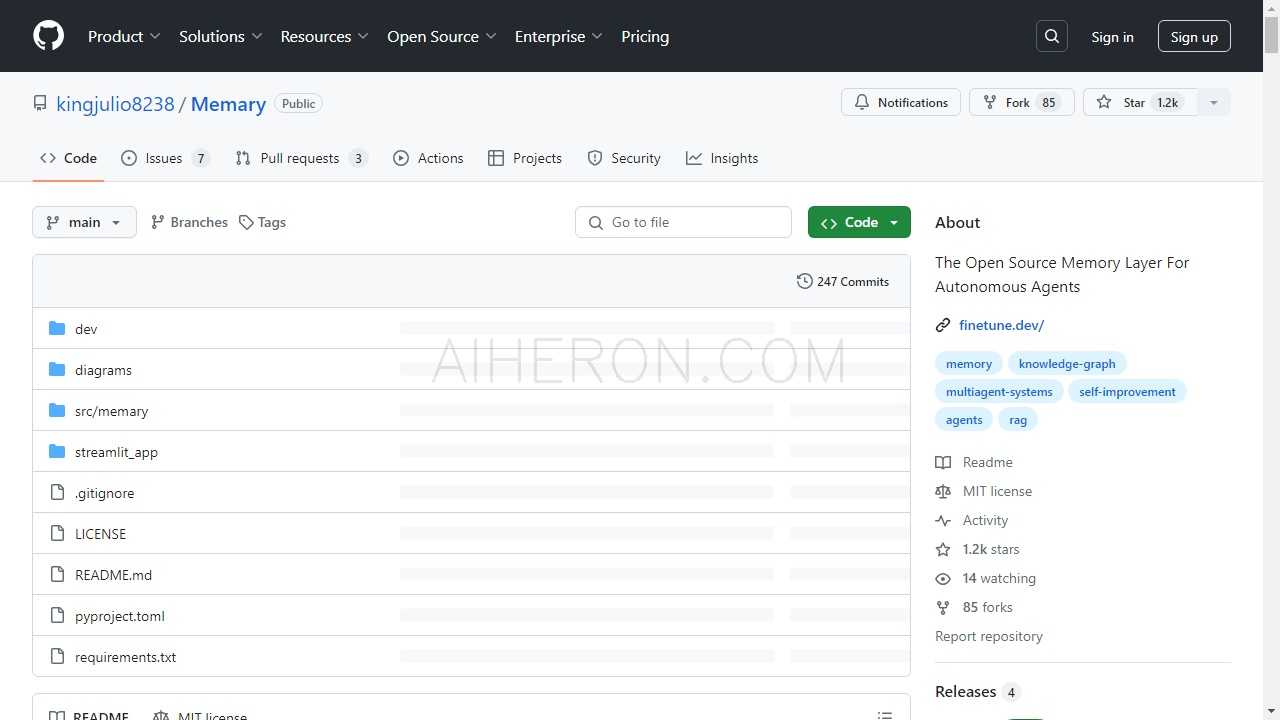Switch to the Pull requests tab
1280x720 pixels.
(301, 158)
